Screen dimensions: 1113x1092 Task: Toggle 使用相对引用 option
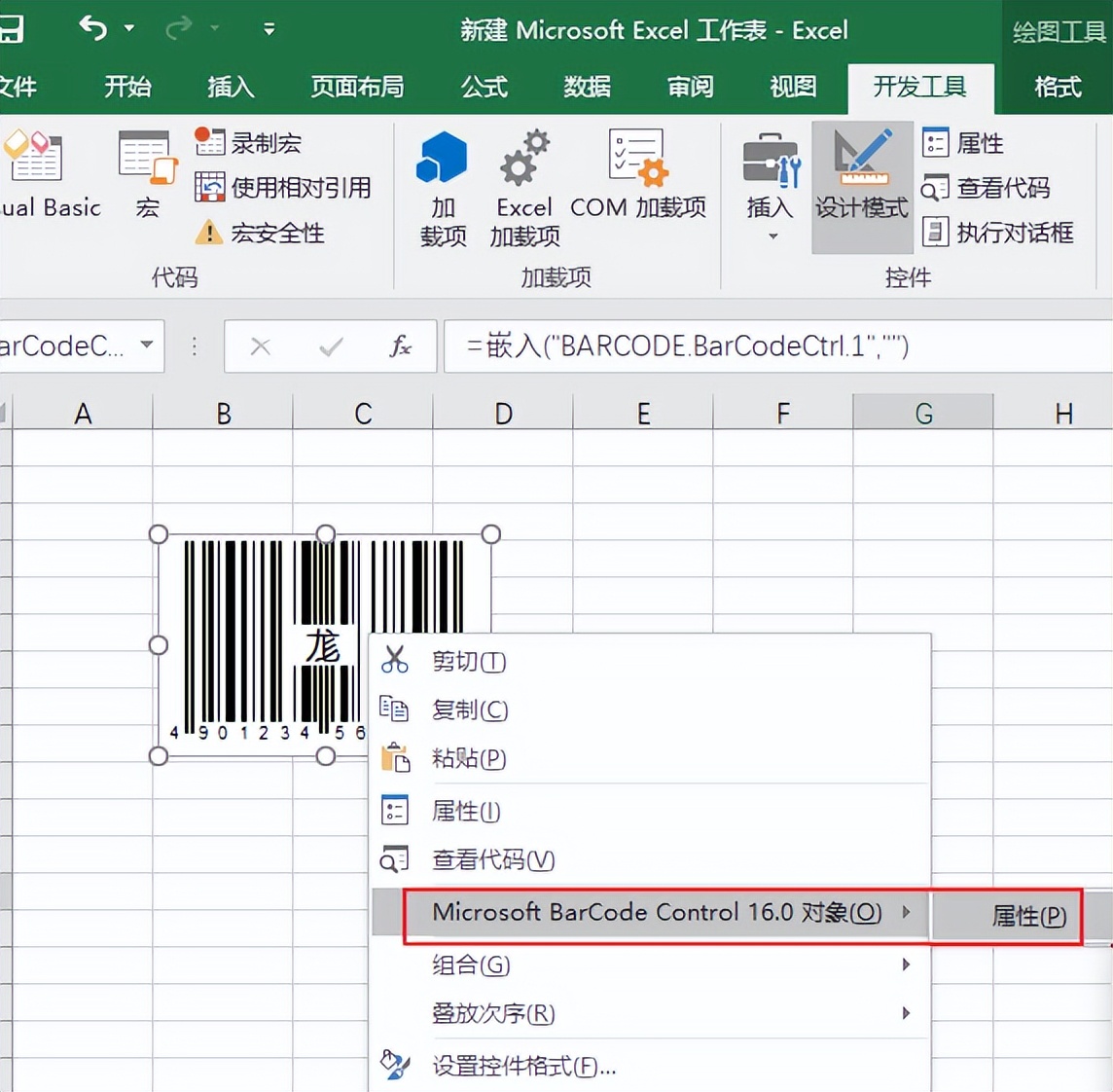(x=282, y=188)
